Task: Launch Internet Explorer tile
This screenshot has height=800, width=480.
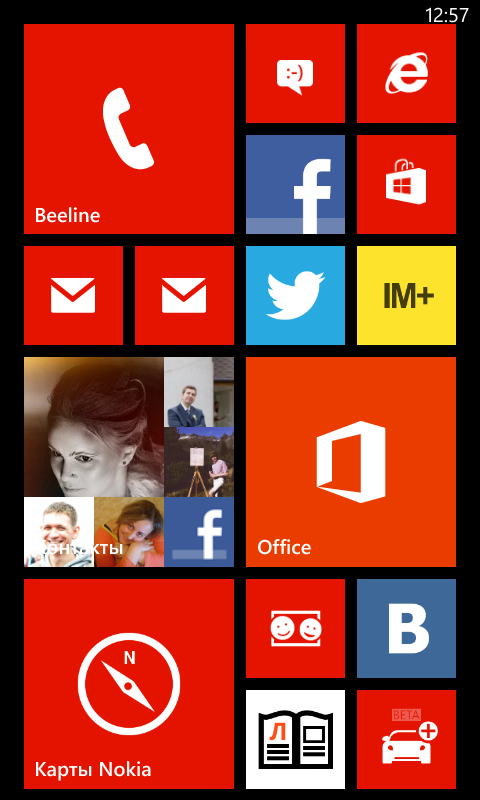Action: pos(406,73)
